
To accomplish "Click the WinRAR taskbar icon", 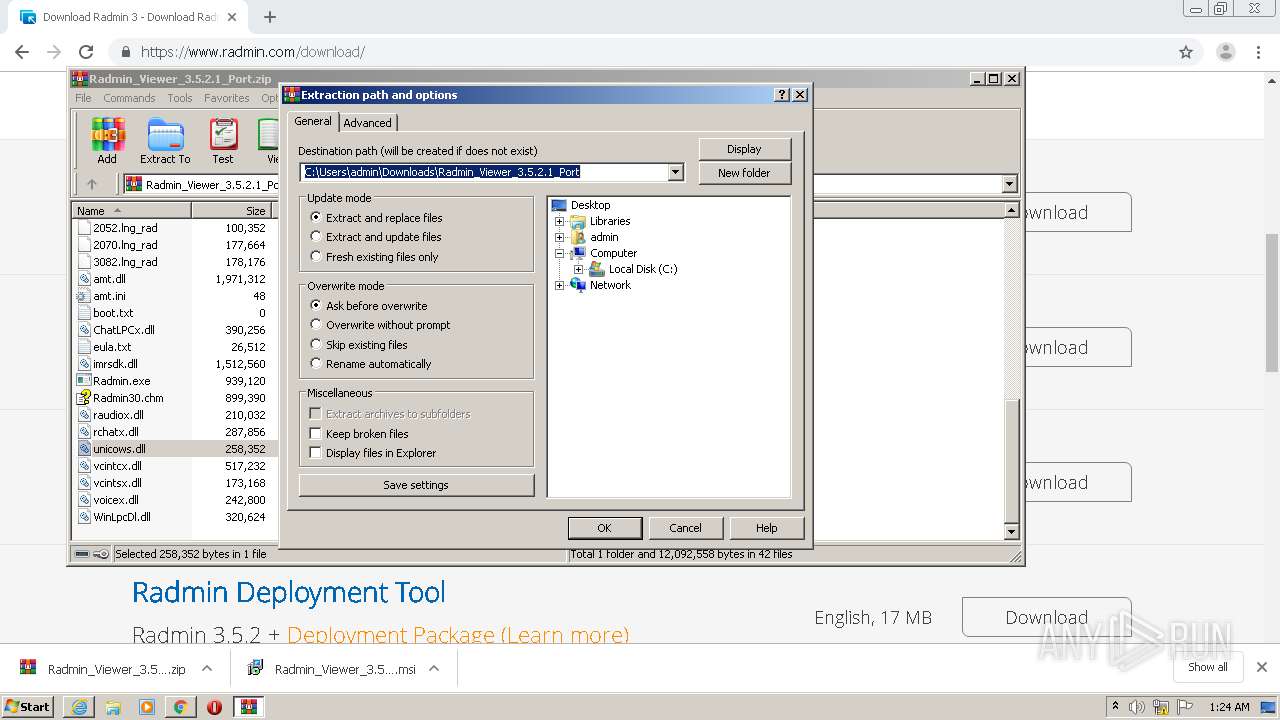I will click(x=249, y=707).
